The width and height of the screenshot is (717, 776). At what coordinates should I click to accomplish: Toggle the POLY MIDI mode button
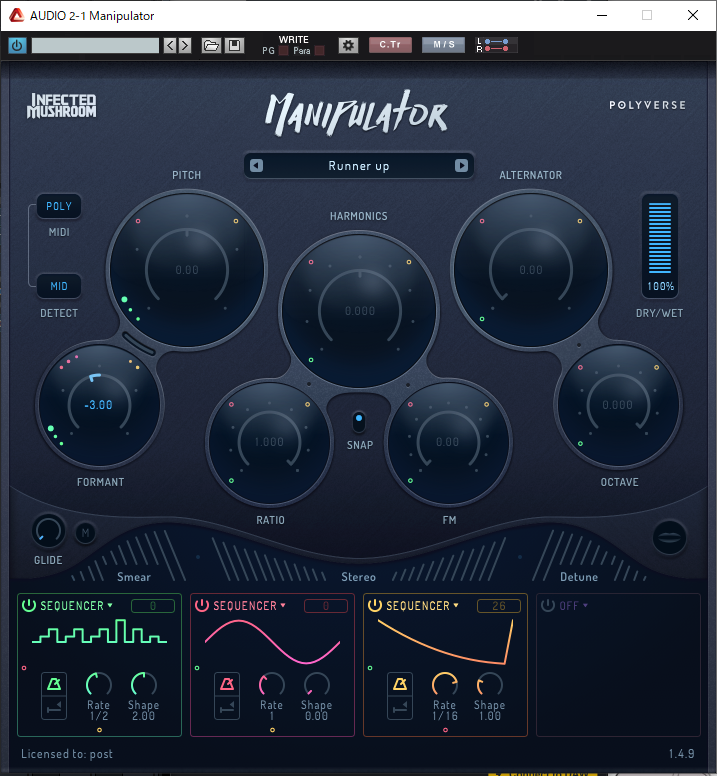point(59,206)
